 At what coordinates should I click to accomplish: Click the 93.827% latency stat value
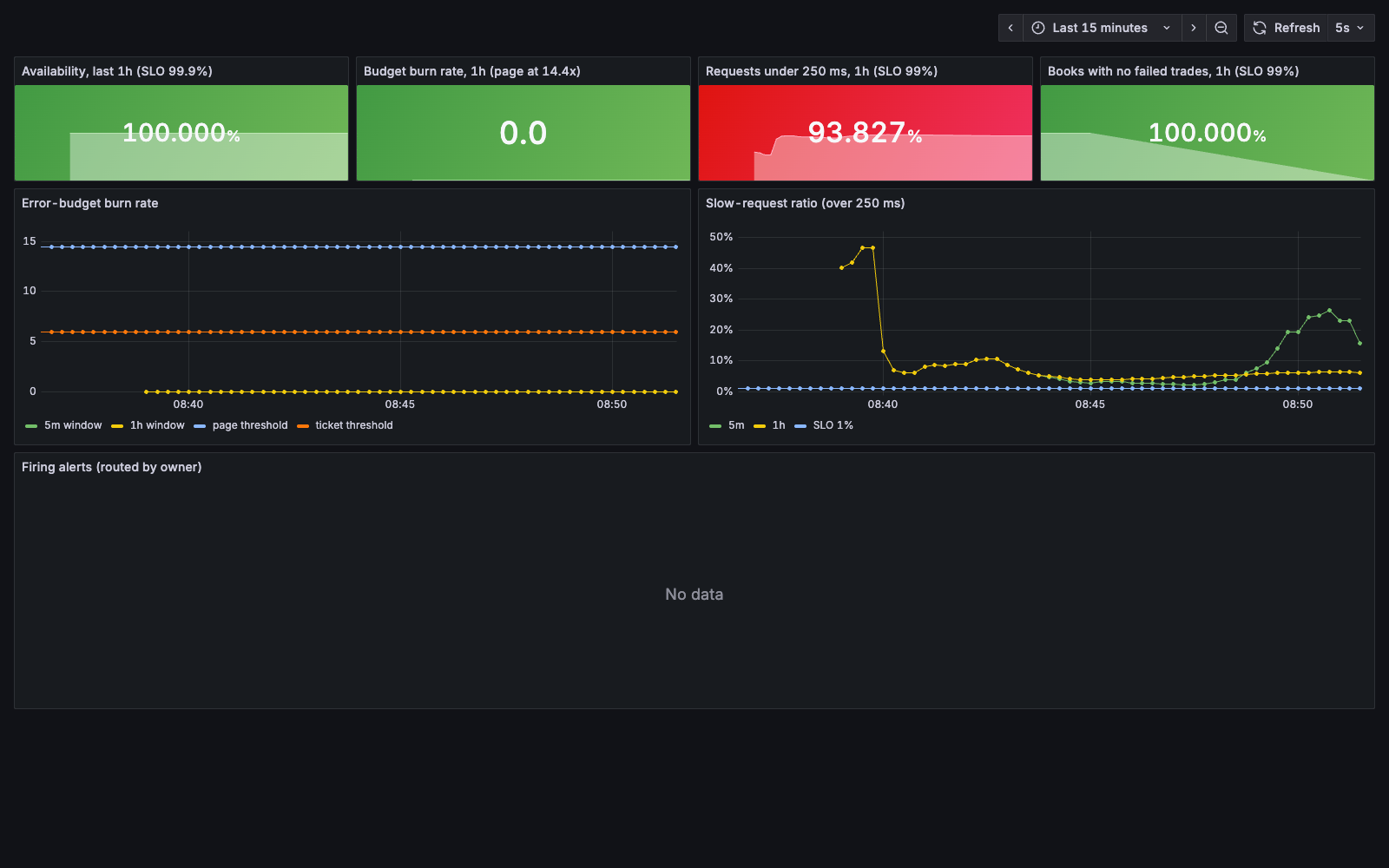tap(866, 133)
